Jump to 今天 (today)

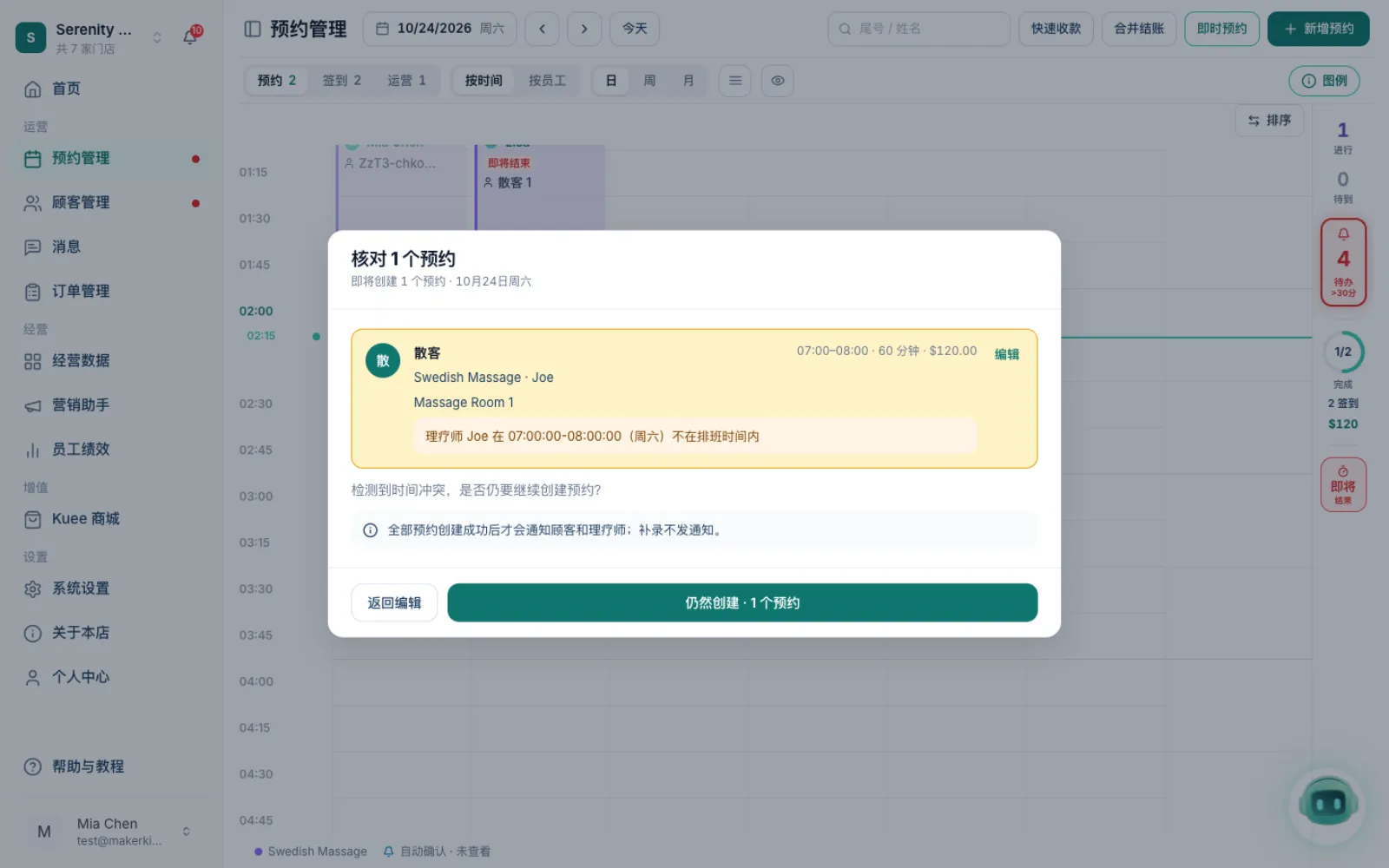click(635, 29)
